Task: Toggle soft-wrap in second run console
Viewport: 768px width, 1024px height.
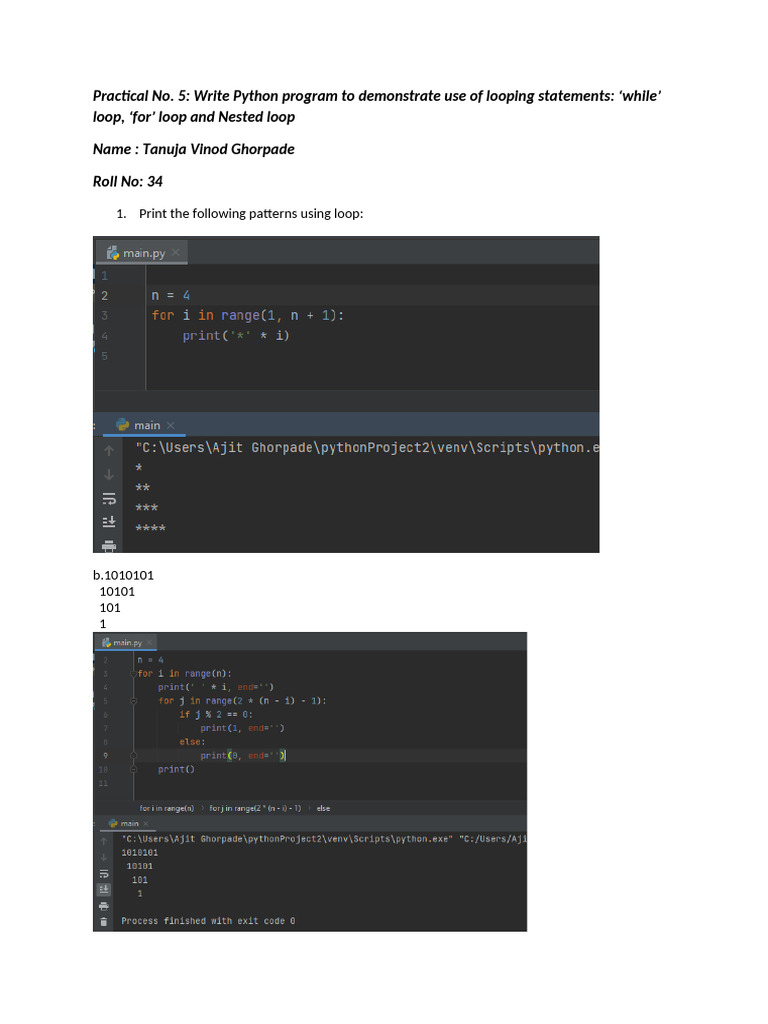Action: 103,873
